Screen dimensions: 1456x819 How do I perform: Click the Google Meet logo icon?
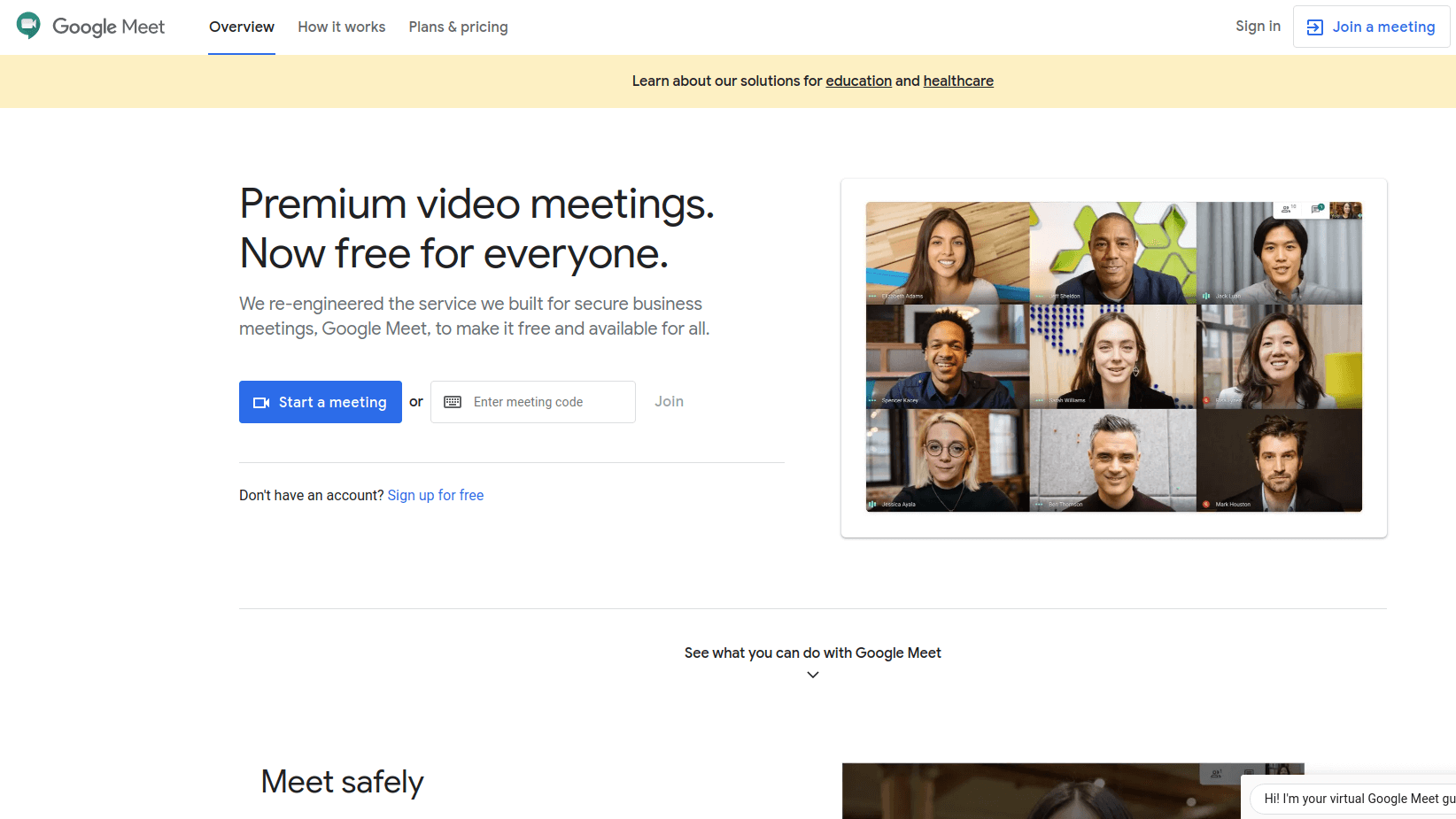tap(28, 26)
